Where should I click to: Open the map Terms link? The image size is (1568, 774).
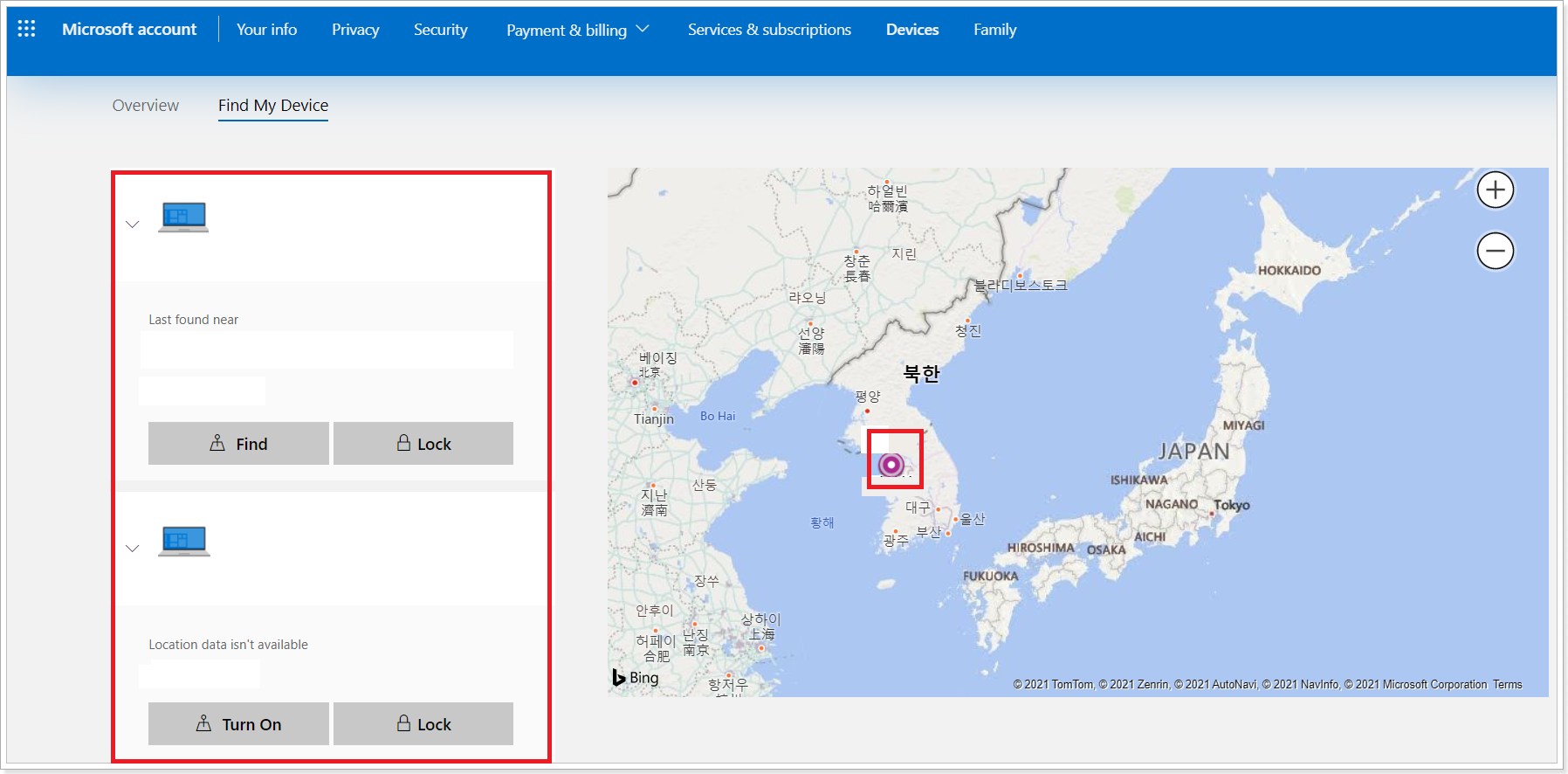(x=1507, y=684)
